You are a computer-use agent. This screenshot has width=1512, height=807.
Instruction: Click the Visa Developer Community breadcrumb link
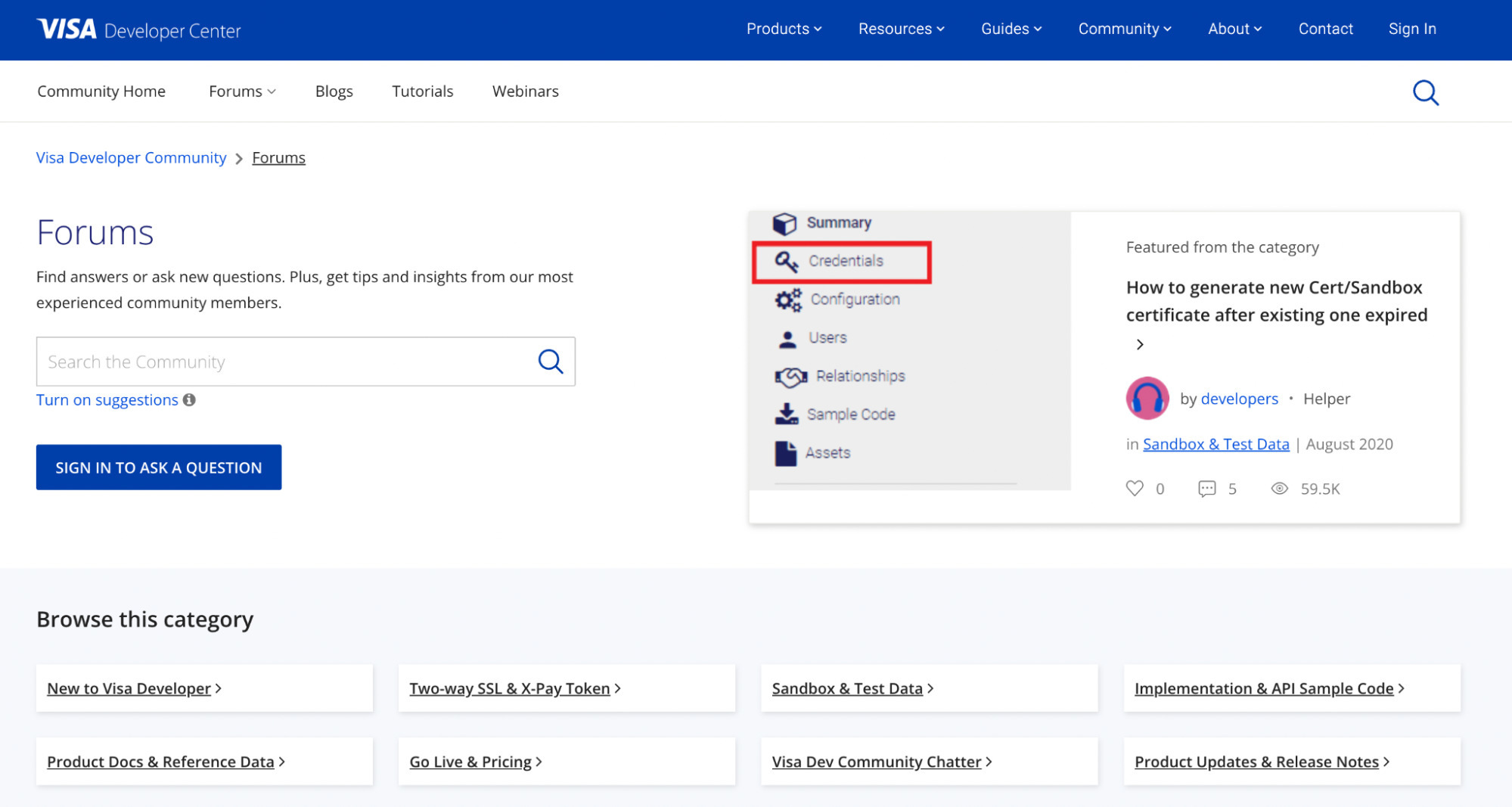point(131,157)
